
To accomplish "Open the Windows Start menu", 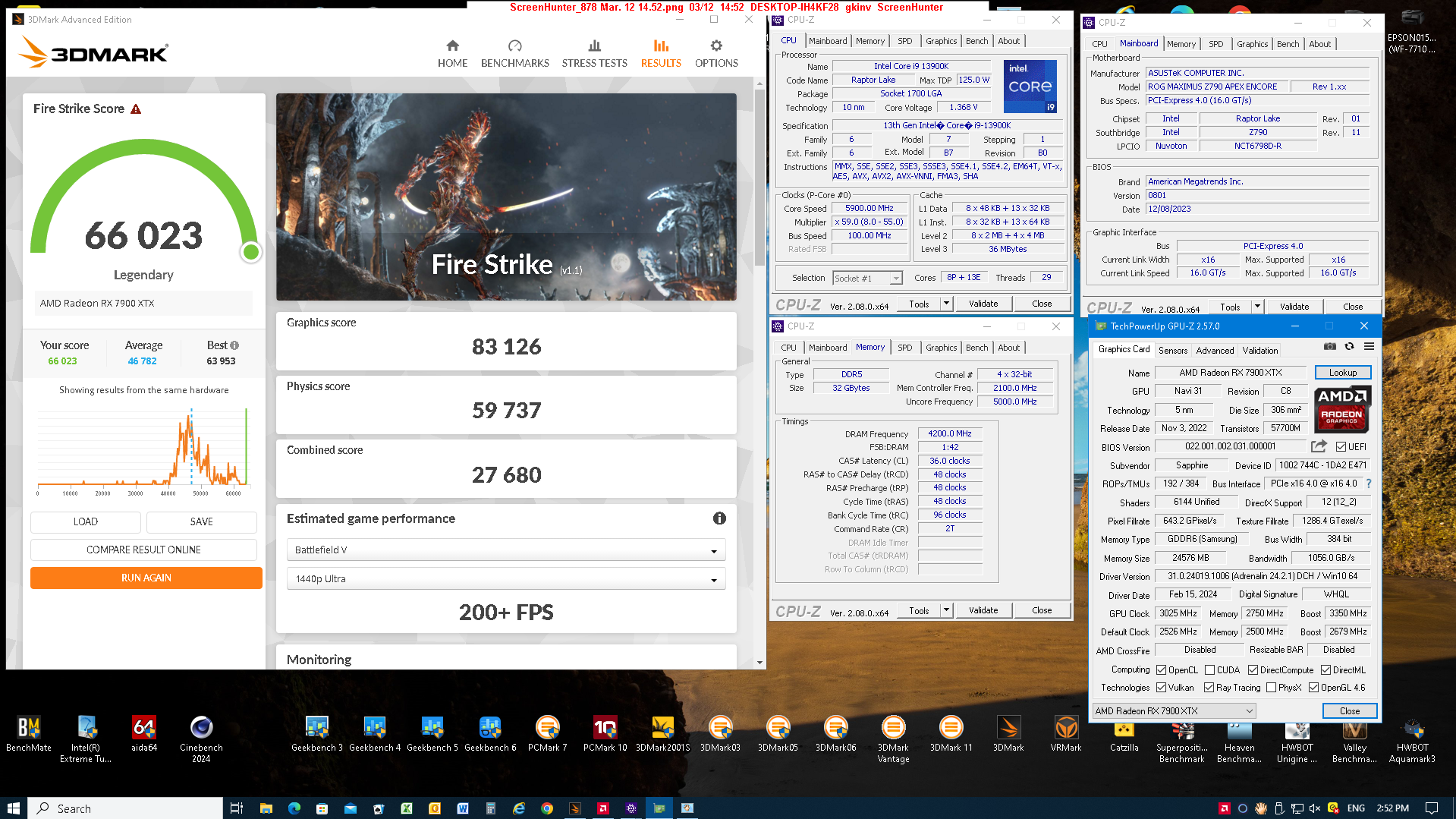I will (13, 808).
